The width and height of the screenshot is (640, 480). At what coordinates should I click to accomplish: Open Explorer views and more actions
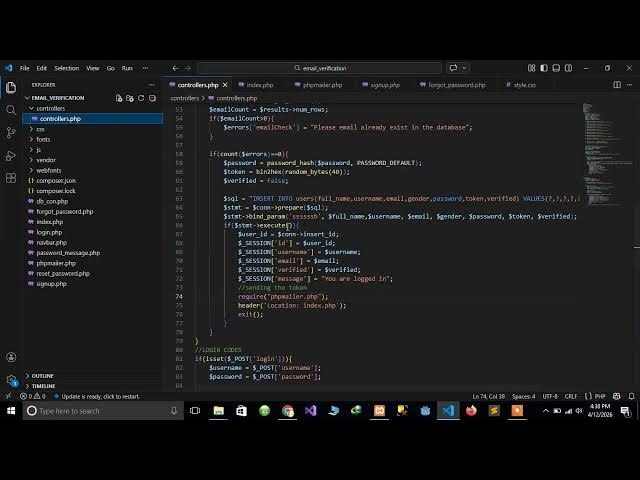[152, 85]
